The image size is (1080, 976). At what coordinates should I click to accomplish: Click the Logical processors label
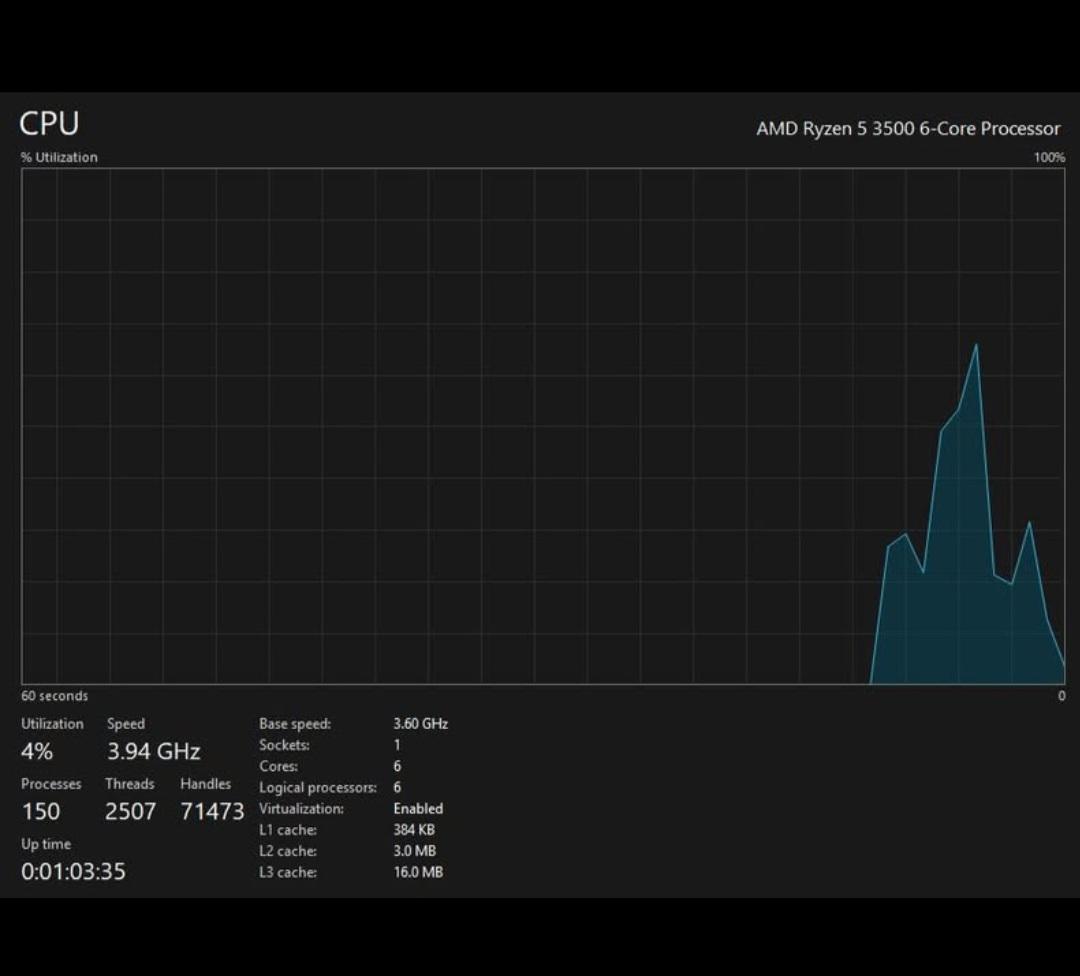point(318,787)
